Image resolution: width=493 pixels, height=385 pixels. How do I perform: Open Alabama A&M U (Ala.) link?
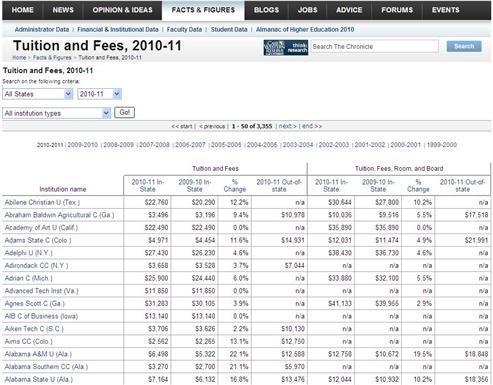point(38,354)
